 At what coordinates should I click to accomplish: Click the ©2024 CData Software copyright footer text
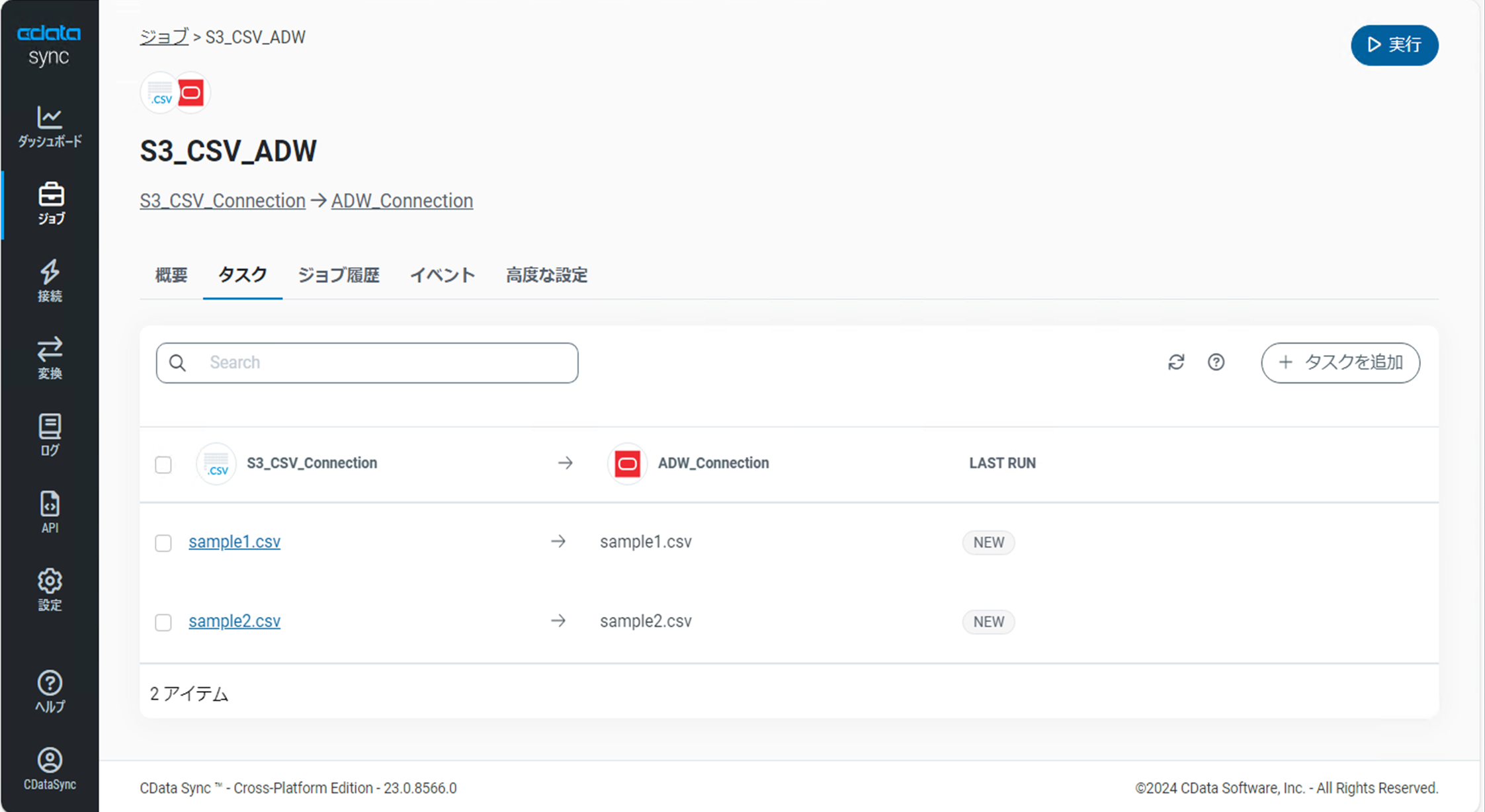pyautogui.click(x=1287, y=788)
